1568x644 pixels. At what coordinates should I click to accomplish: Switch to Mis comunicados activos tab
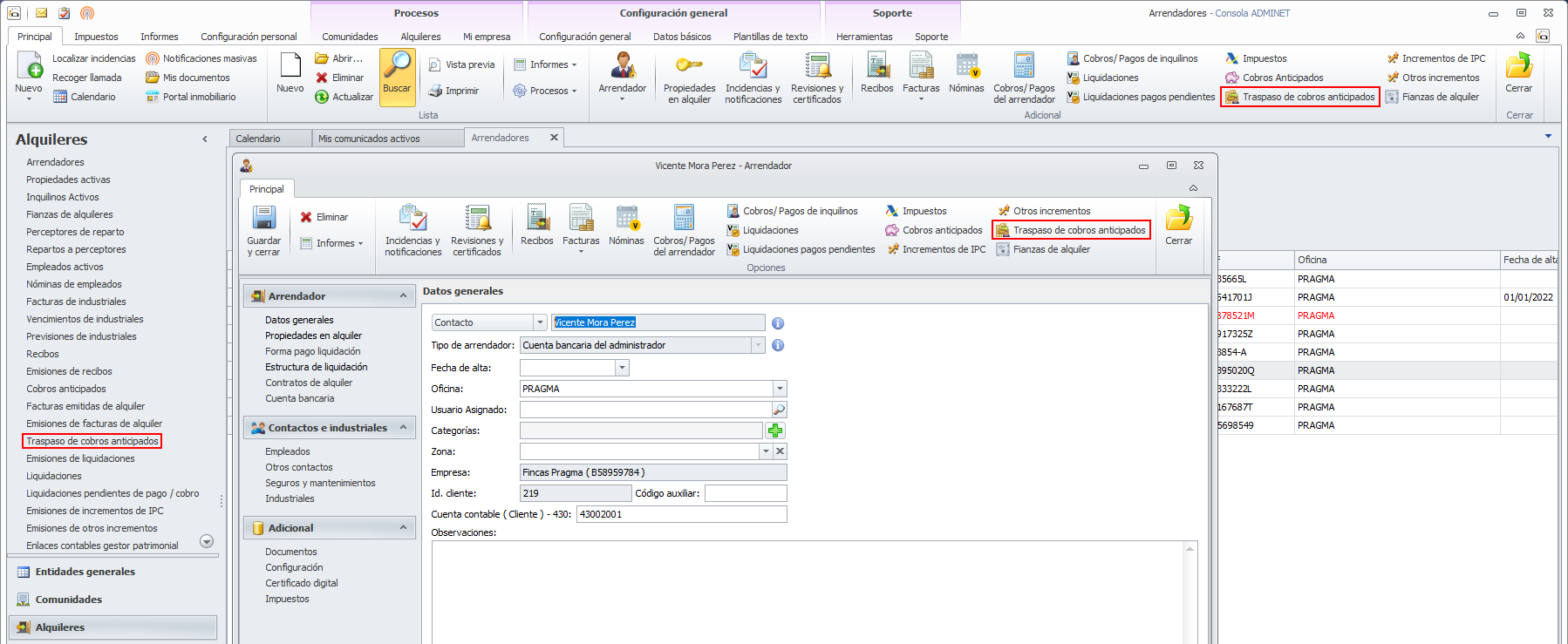(x=387, y=139)
